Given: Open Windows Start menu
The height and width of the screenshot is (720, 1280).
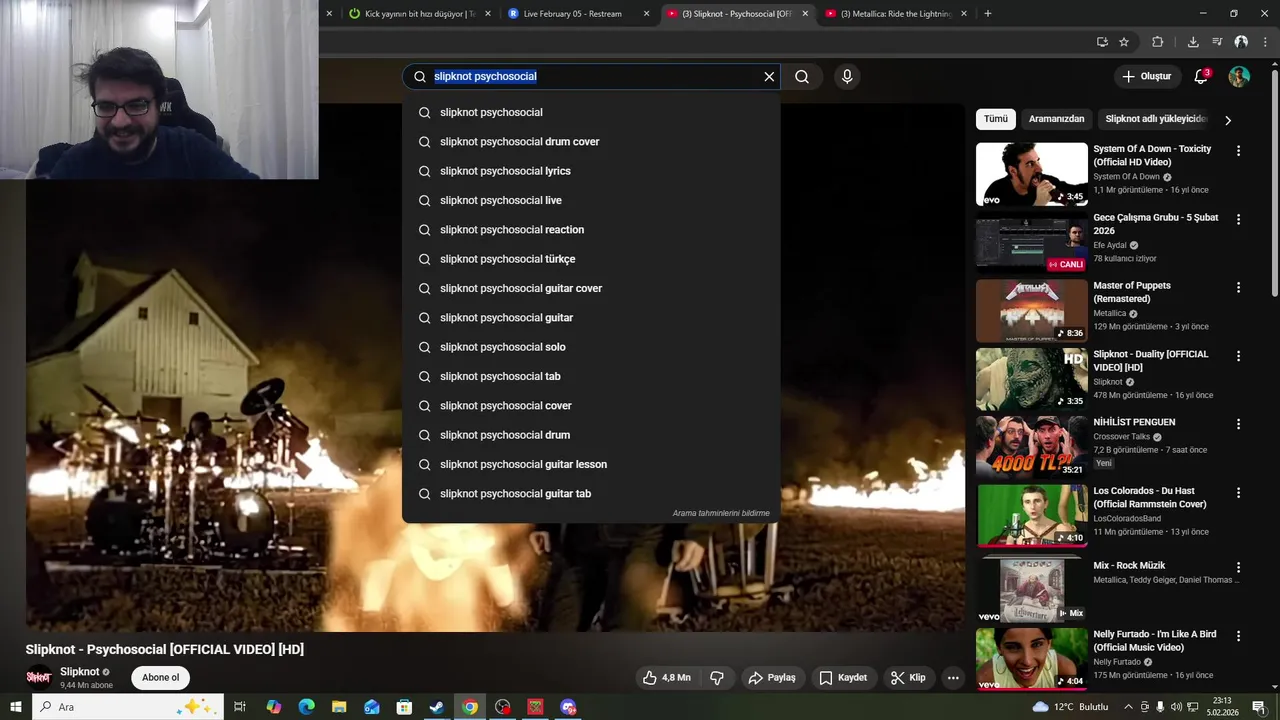Looking at the screenshot, I should (x=16, y=707).
